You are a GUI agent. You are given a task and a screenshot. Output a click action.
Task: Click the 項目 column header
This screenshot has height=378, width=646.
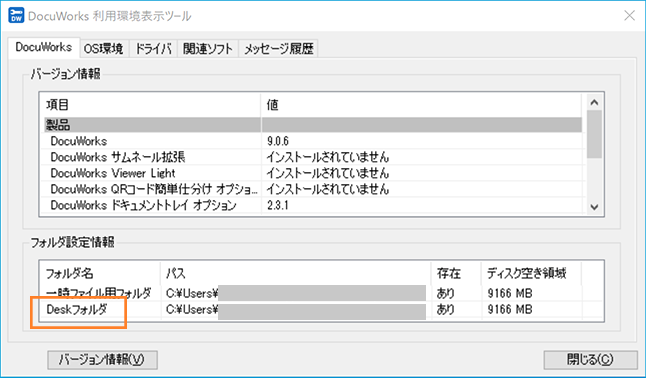click(151, 105)
